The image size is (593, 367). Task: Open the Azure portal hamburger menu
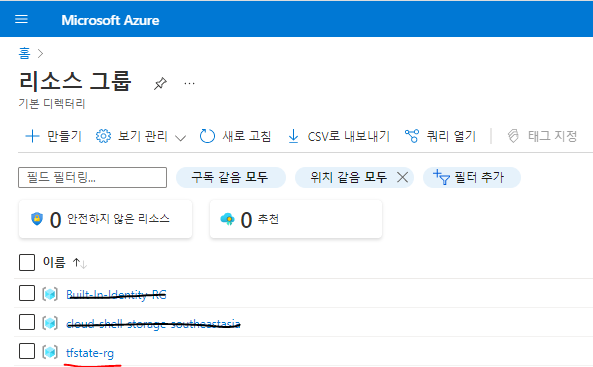click(21, 19)
